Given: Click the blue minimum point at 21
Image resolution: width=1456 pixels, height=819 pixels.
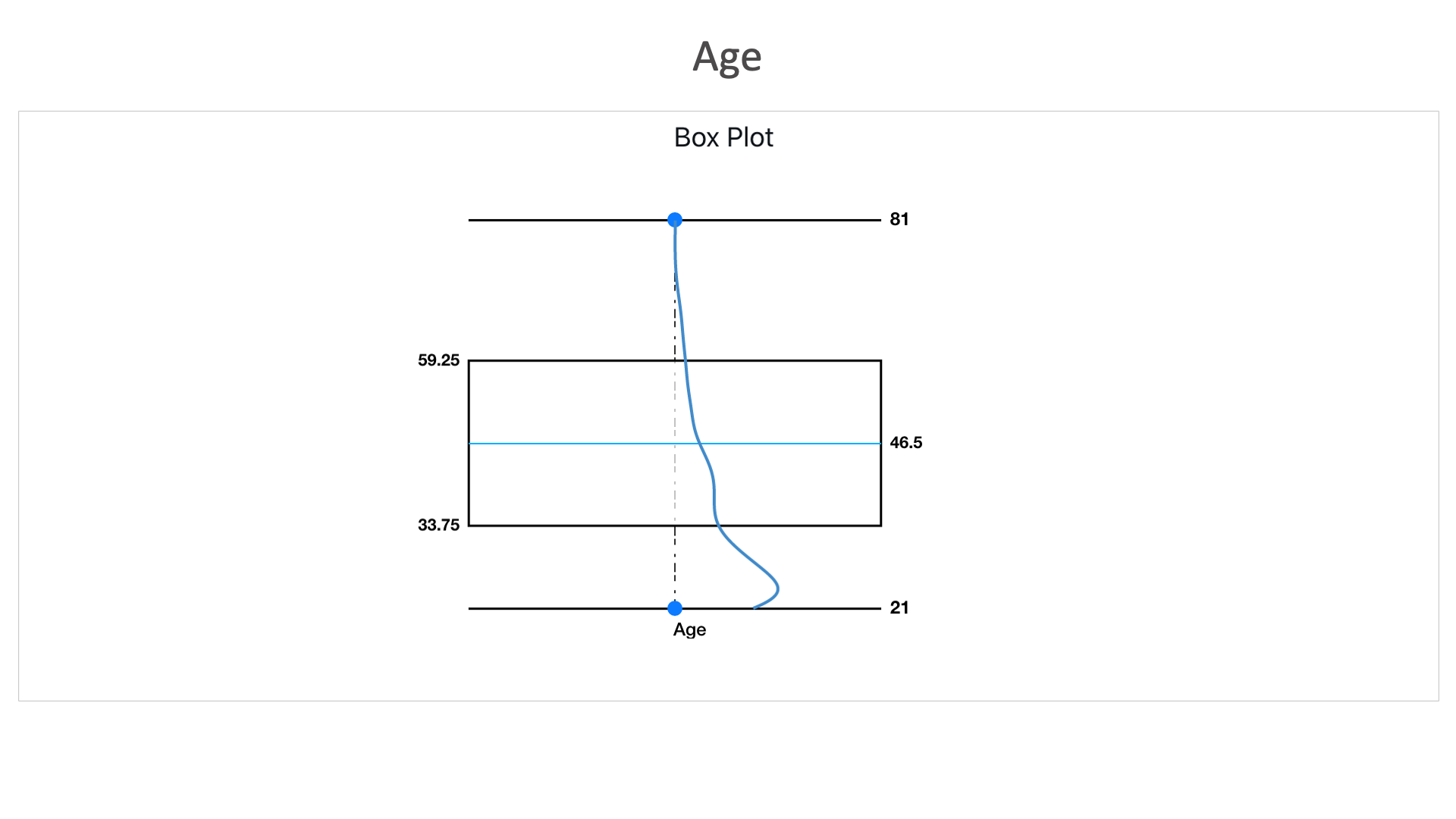Looking at the screenshot, I should click(675, 608).
